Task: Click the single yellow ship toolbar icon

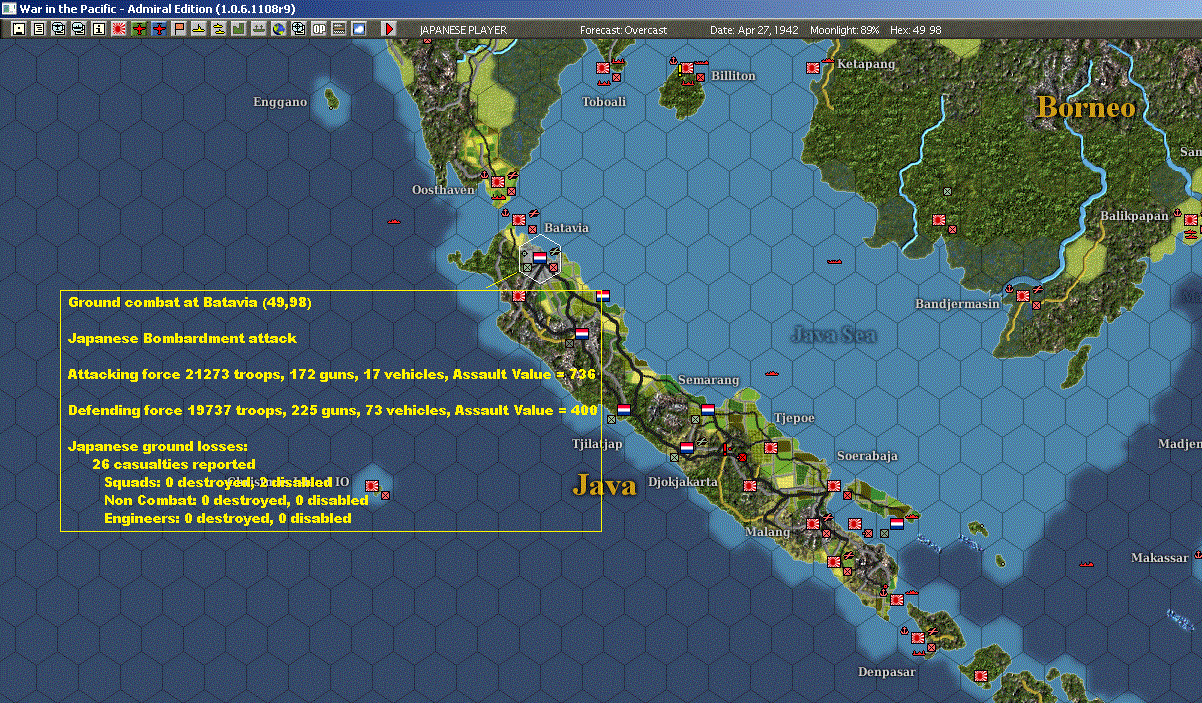Action: coord(199,30)
